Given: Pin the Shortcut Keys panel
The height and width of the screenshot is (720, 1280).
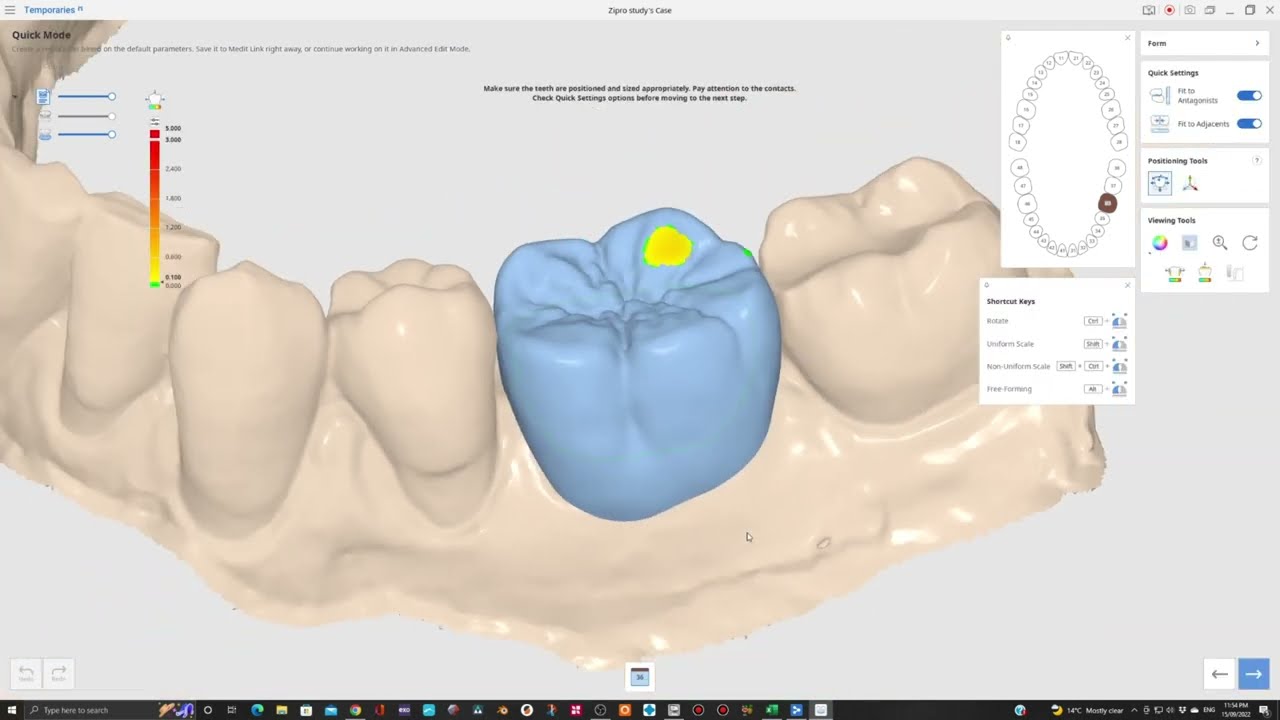Looking at the screenshot, I should pyautogui.click(x=987, y=285).
